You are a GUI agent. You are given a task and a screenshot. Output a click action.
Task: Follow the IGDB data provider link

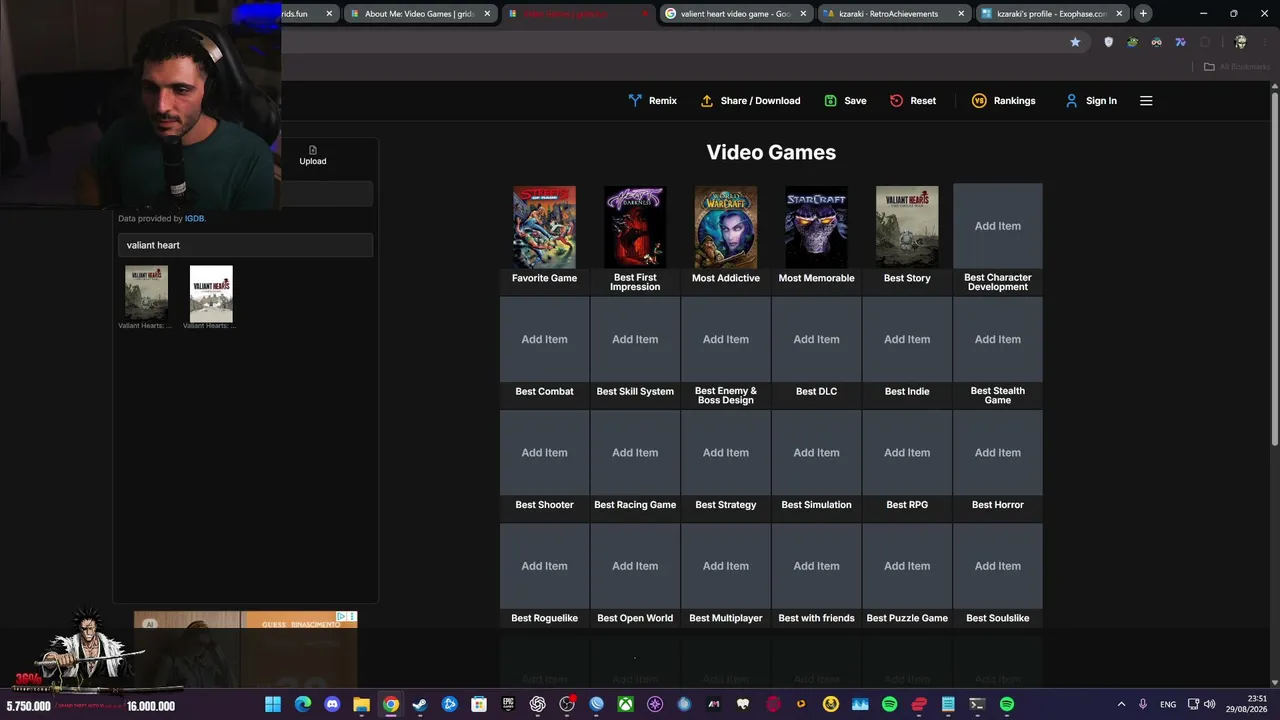coord(194,219)
